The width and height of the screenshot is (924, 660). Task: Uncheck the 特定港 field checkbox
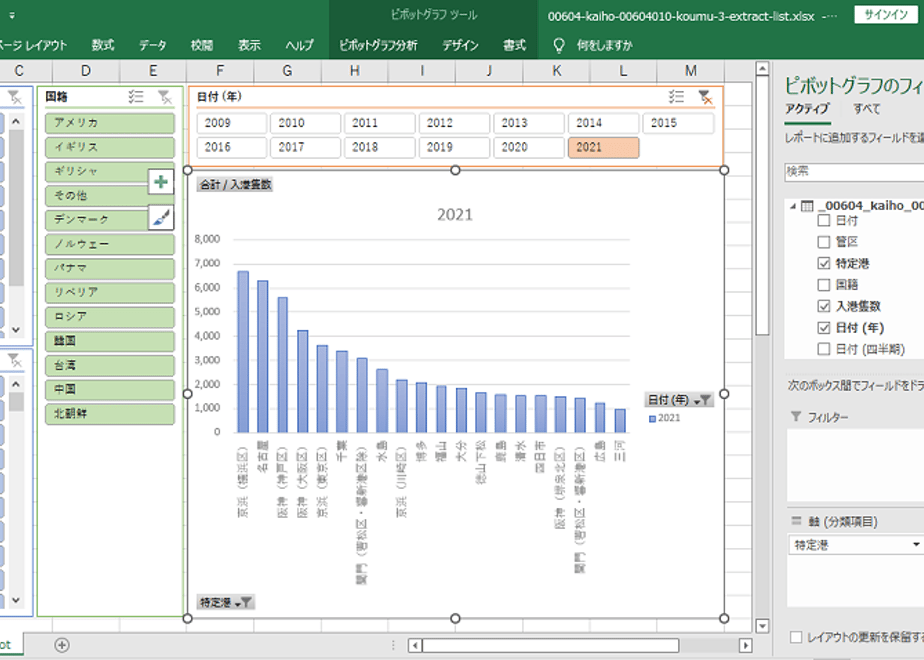tap(824, 263)
